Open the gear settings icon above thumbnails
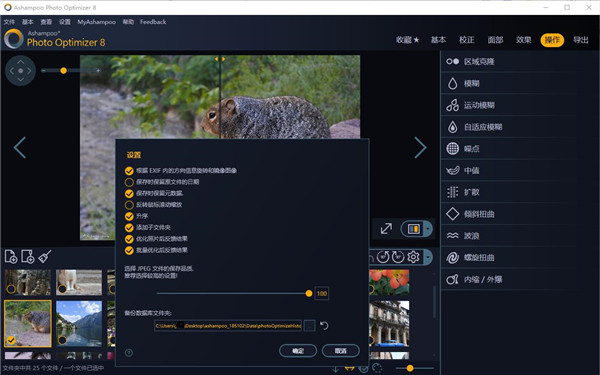Screen dimensions: 600x375 pos(413,257)
